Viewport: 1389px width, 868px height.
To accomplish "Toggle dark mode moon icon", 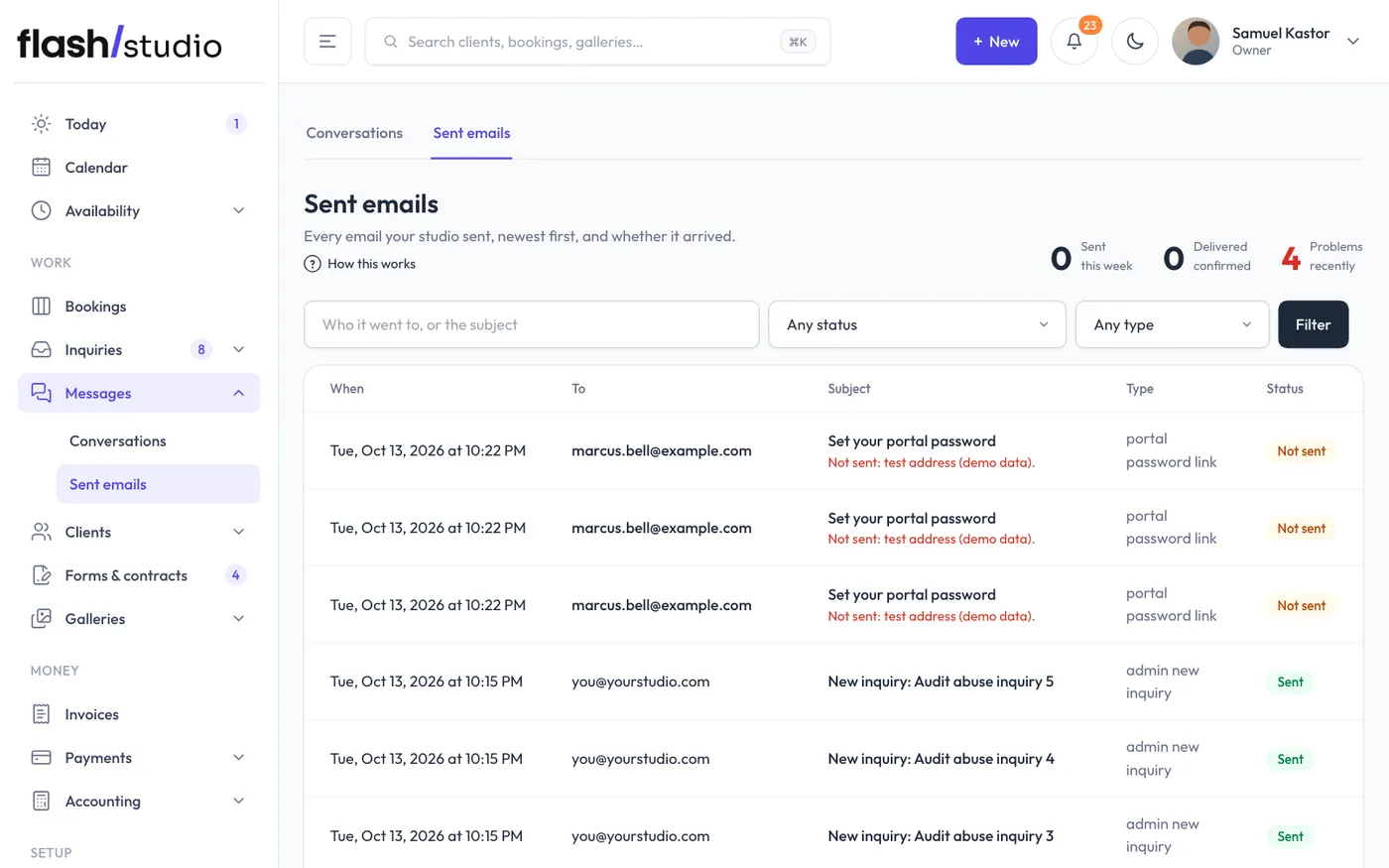I will pos(1135,42).
